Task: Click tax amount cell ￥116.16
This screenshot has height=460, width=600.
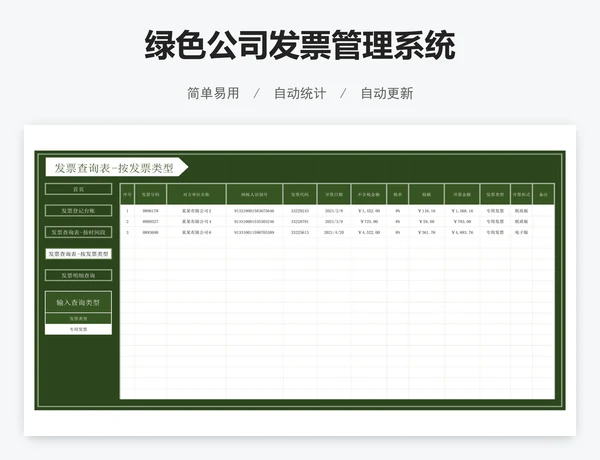Action: (427, 211)
